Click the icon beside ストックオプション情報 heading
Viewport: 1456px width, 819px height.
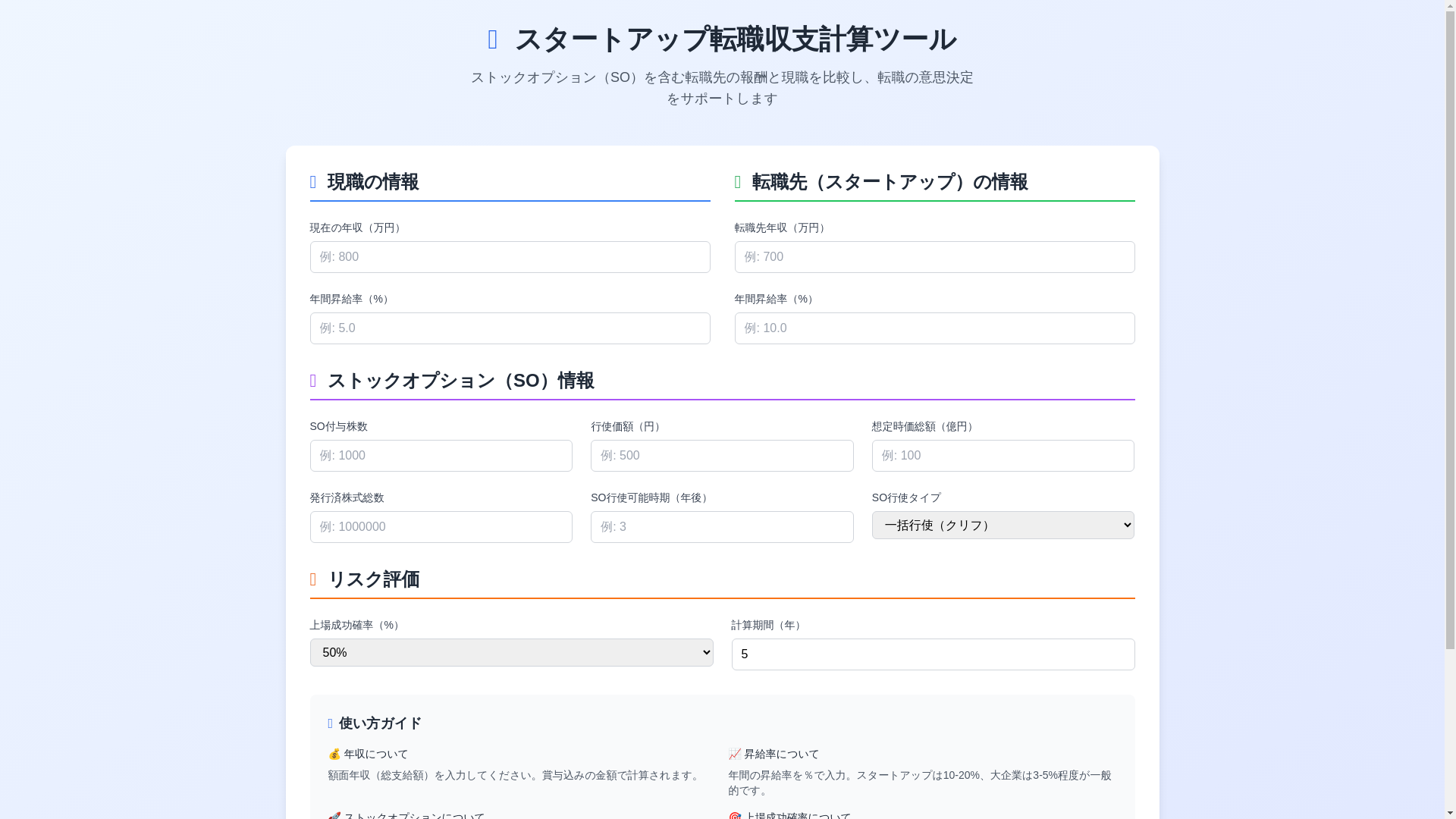coord(313,381)
